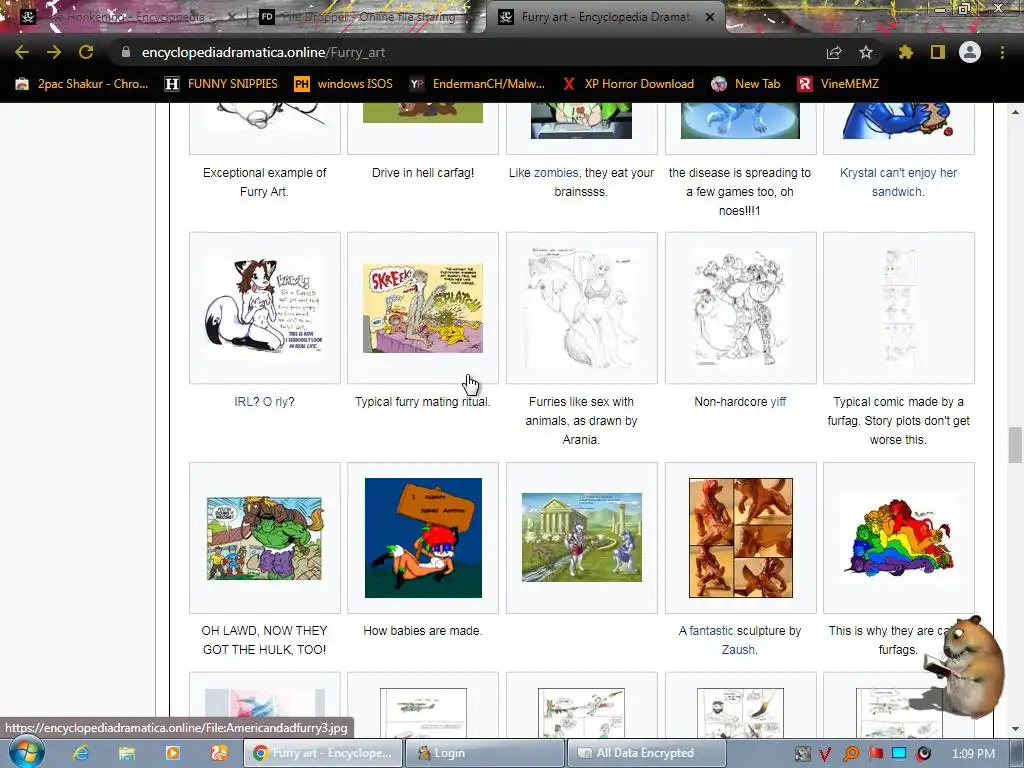The height and width of the screenshot is (768, 1024).
Task: Click the page vertical scrollbar thumb
Action: tap(1015, 445)
